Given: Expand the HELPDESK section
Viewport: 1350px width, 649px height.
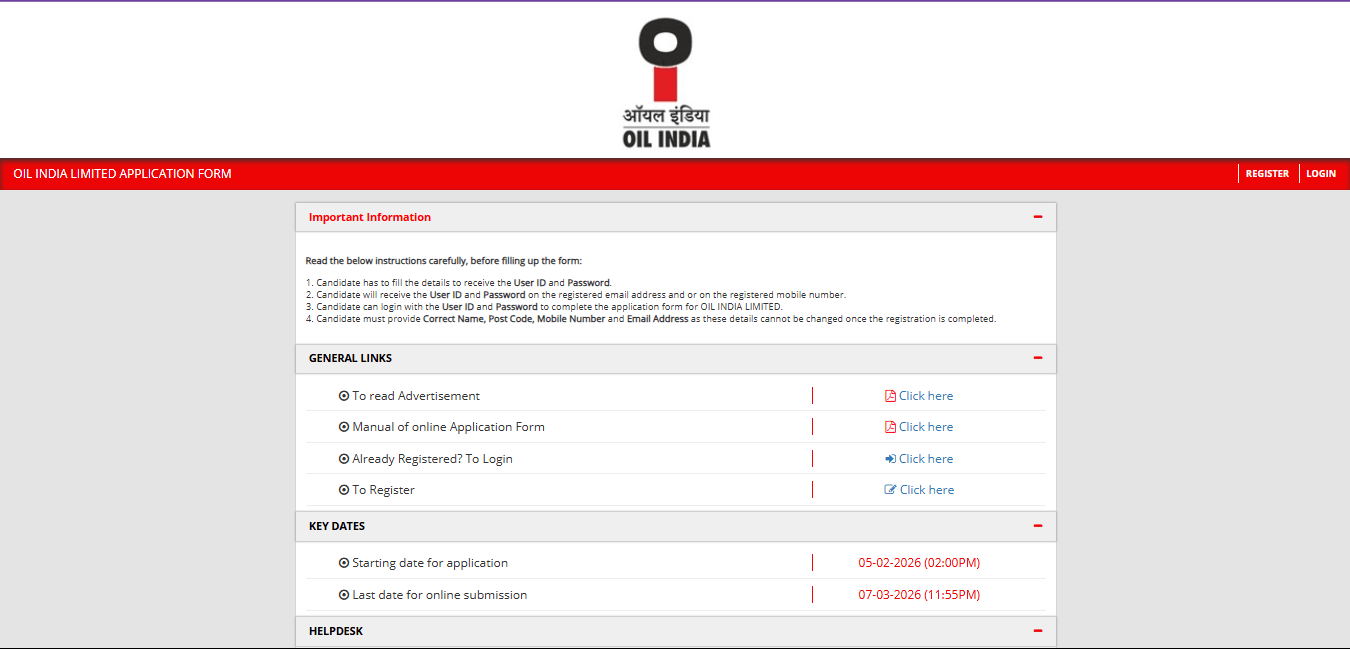Looking at the screenshot, I should [1038, 630].
